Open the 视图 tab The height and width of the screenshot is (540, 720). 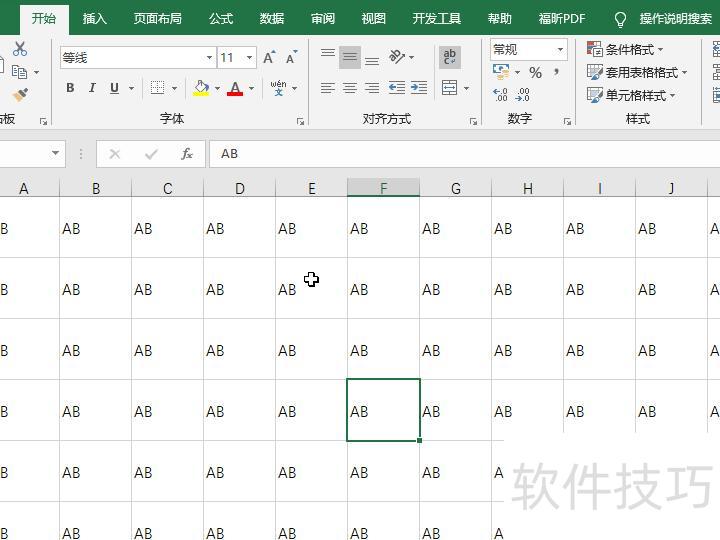(373, 18)
